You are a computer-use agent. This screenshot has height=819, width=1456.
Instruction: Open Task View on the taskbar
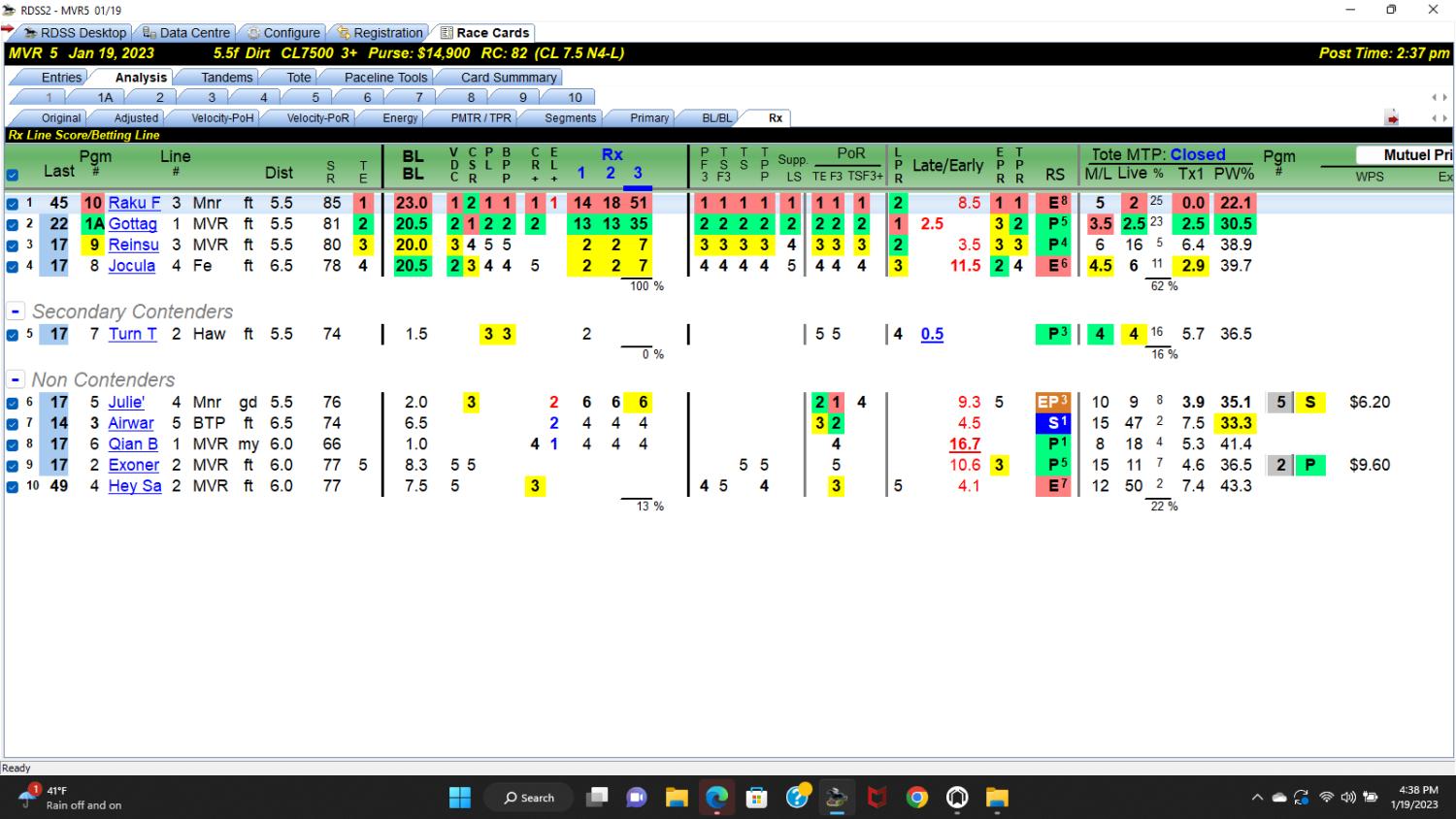[x=597, y=798]
